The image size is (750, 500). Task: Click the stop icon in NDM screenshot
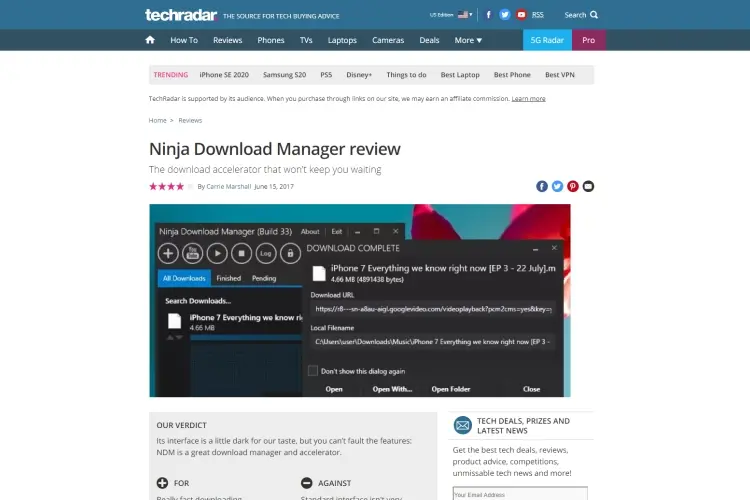[242, 253]
